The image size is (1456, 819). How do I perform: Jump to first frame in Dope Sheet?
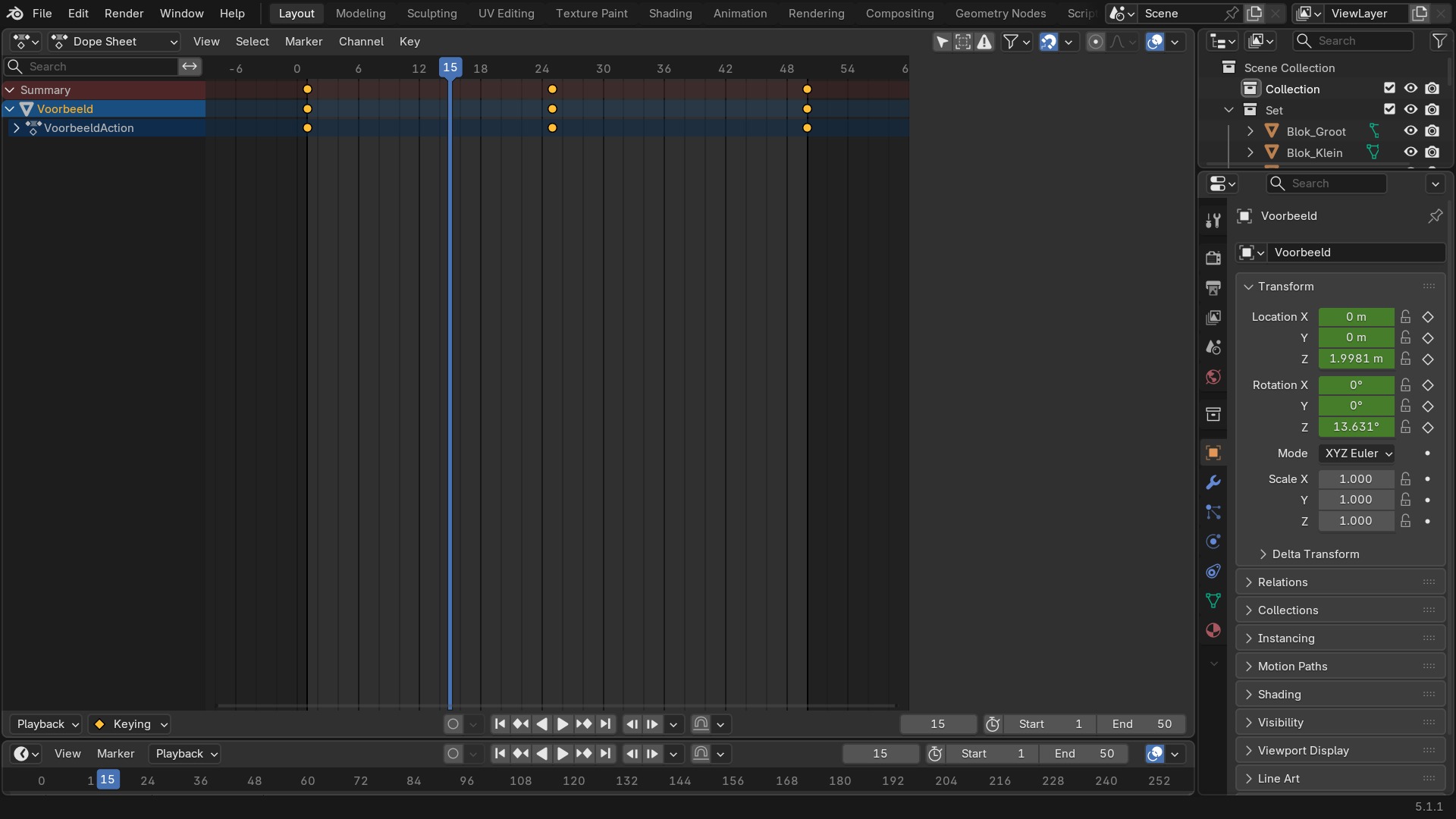(500, 724)
